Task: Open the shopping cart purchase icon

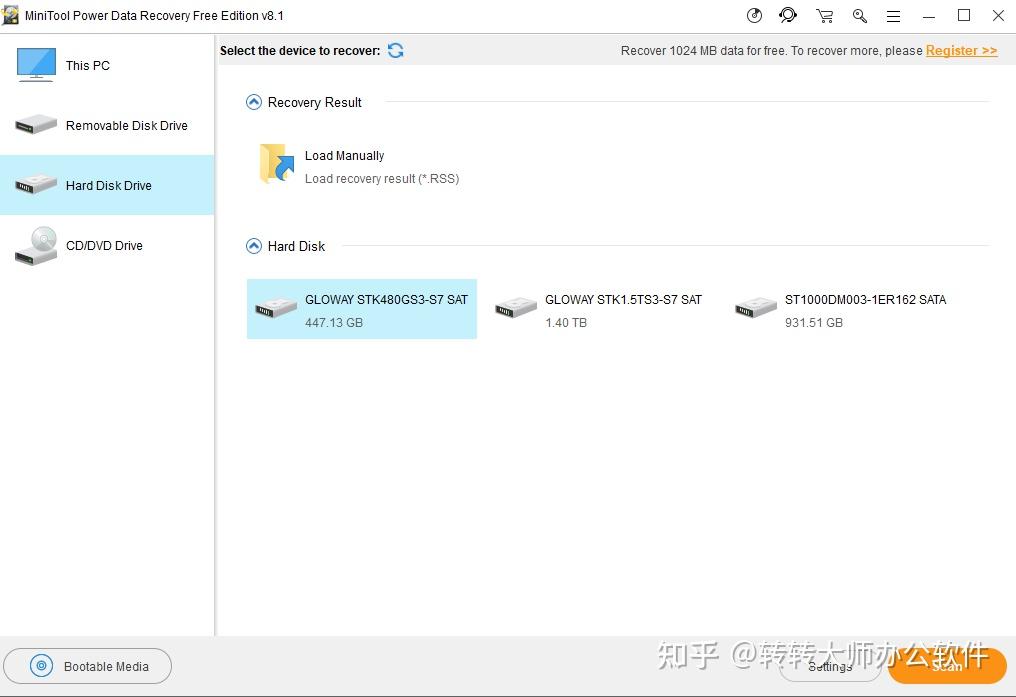Action: 824,16
